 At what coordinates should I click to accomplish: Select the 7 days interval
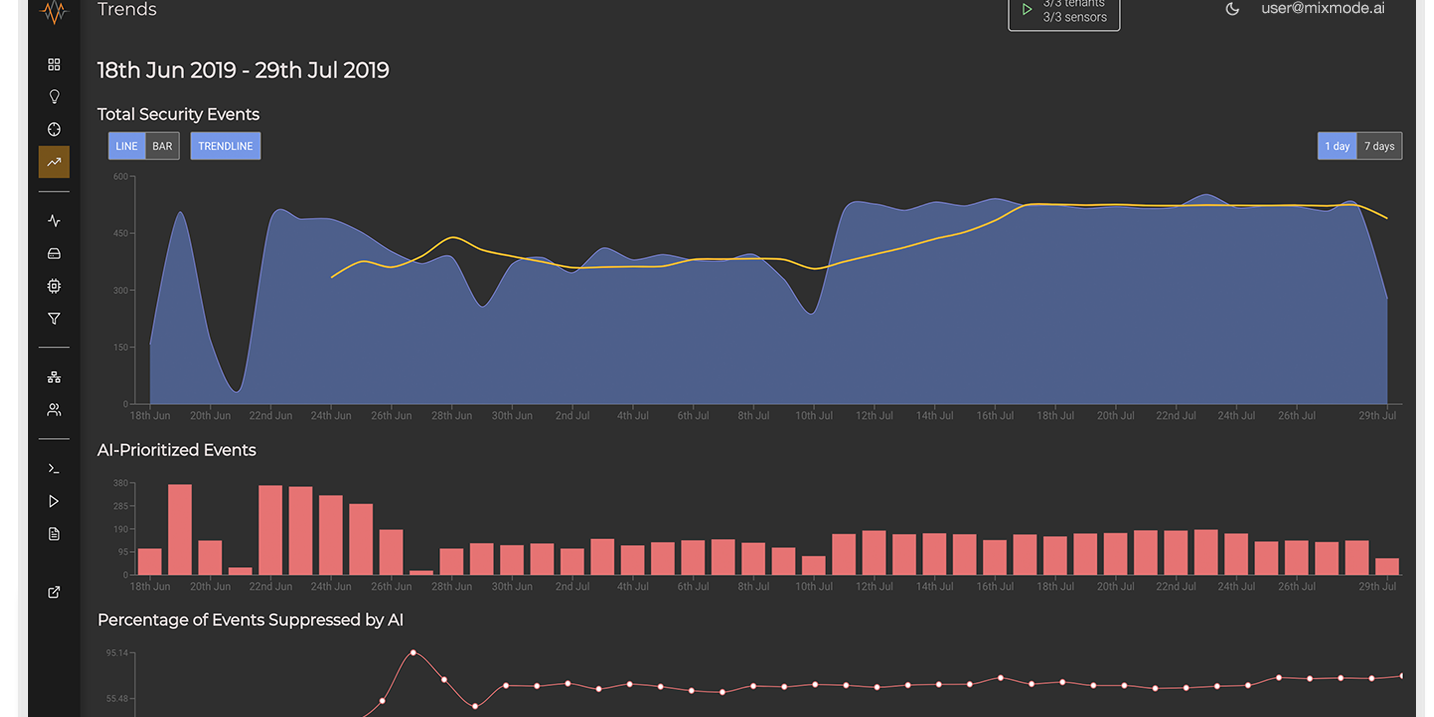tap(1379, 146)
